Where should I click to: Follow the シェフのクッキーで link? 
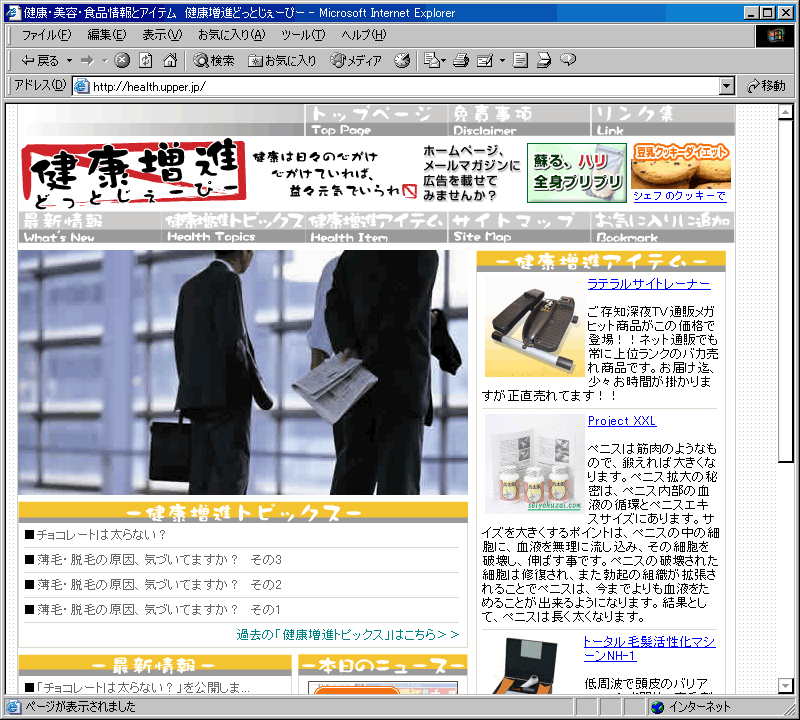(680, 196)
